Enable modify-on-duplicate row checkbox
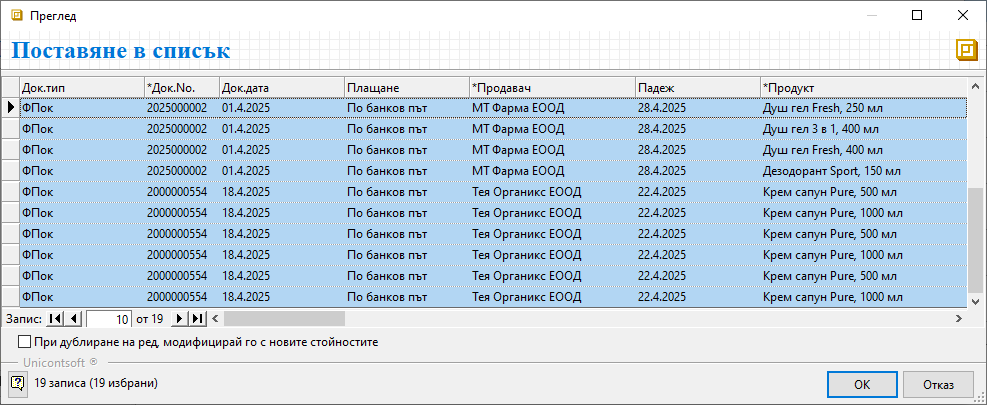The image size is (988, 407). tap(25, 342)
